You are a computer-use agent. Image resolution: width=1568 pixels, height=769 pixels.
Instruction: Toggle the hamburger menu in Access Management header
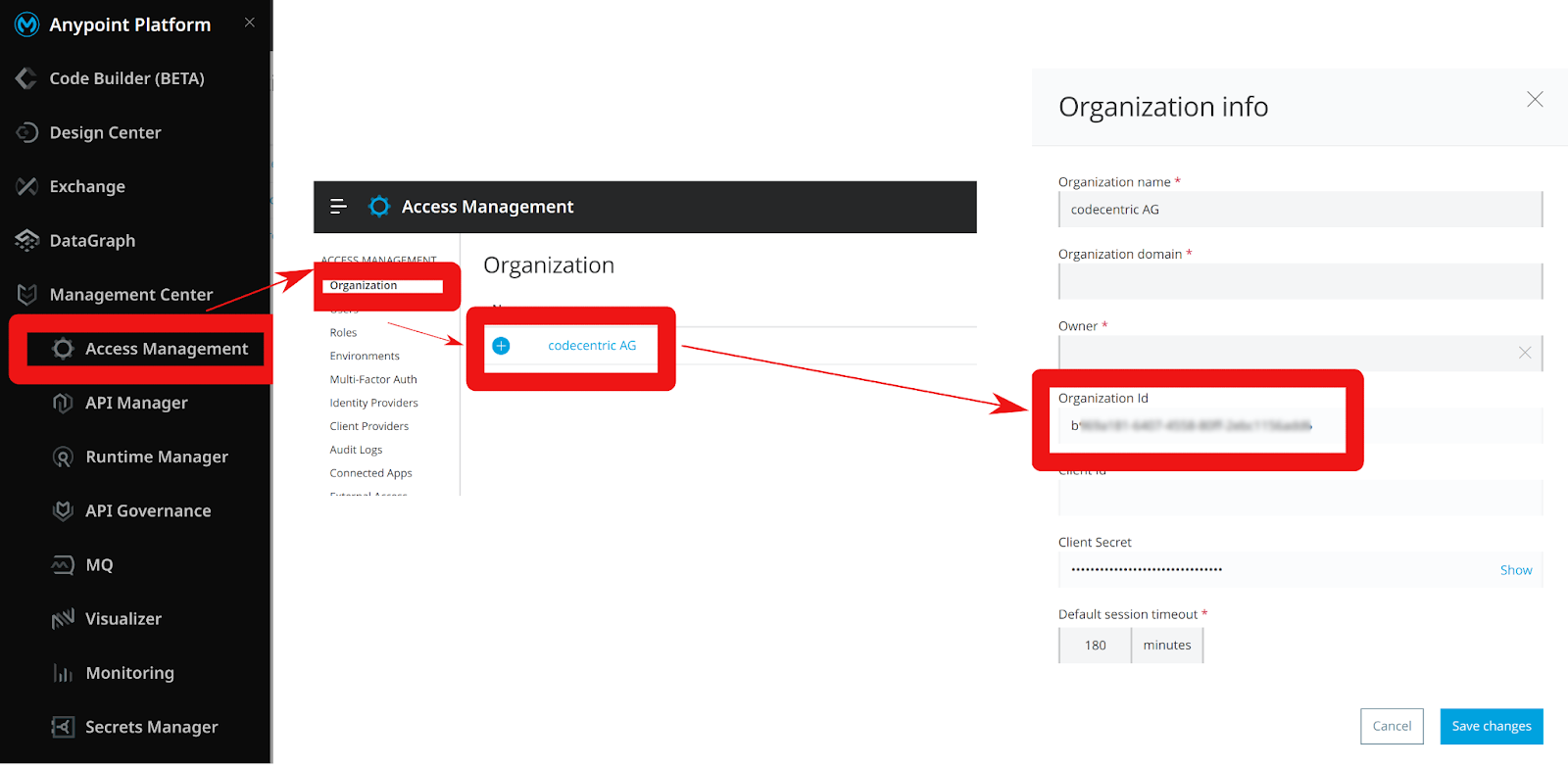pos(338,207)
